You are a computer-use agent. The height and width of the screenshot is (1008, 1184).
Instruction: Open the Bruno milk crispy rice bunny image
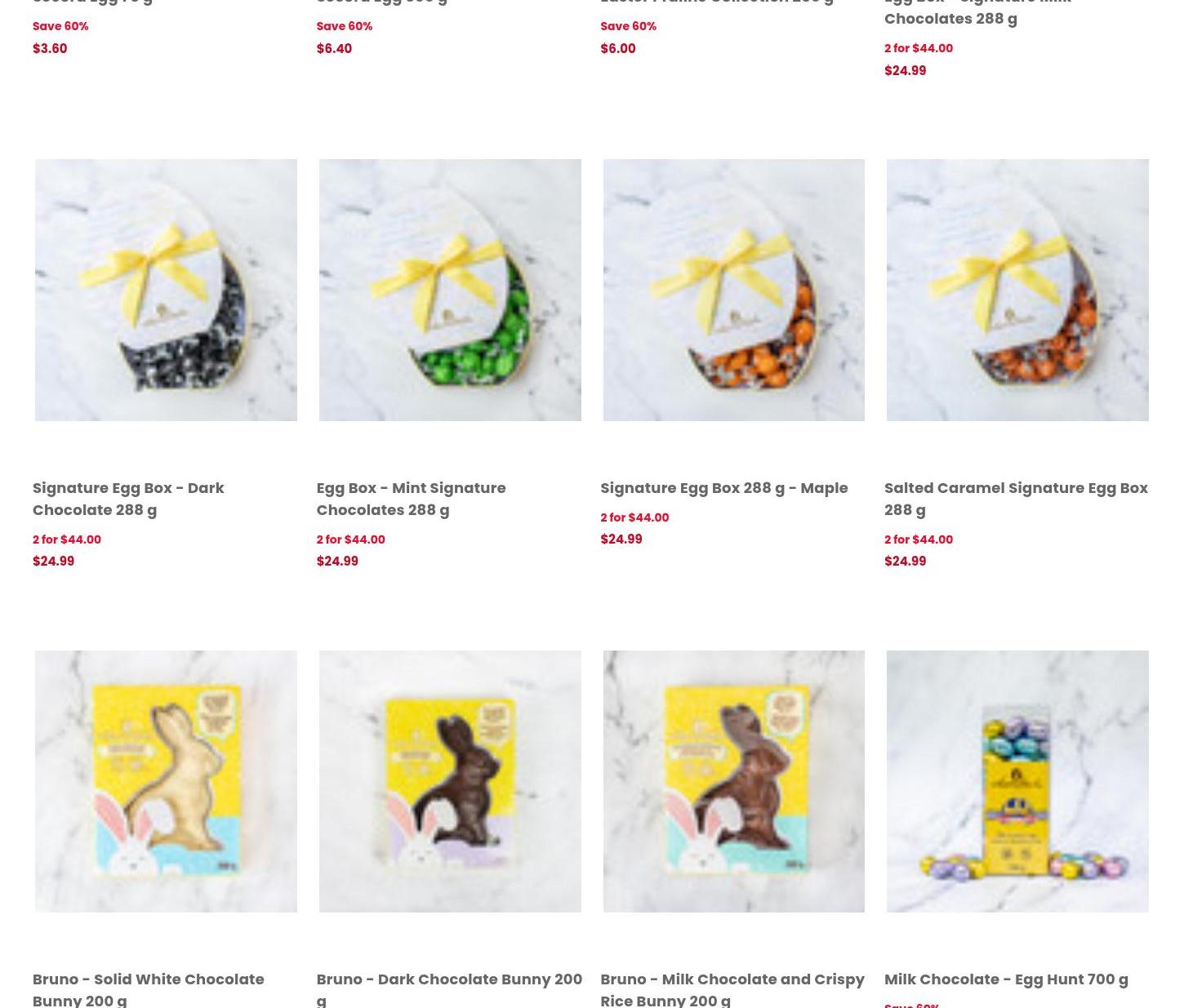click(x=733, y=781)
